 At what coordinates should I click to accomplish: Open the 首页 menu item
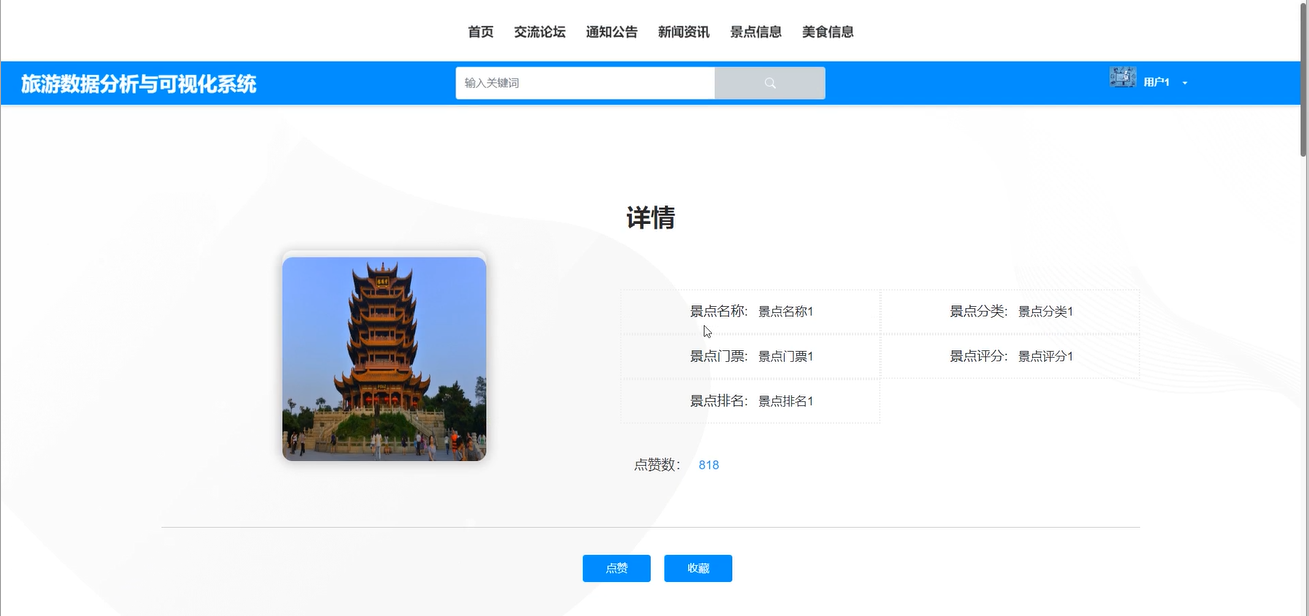[481, 32]
